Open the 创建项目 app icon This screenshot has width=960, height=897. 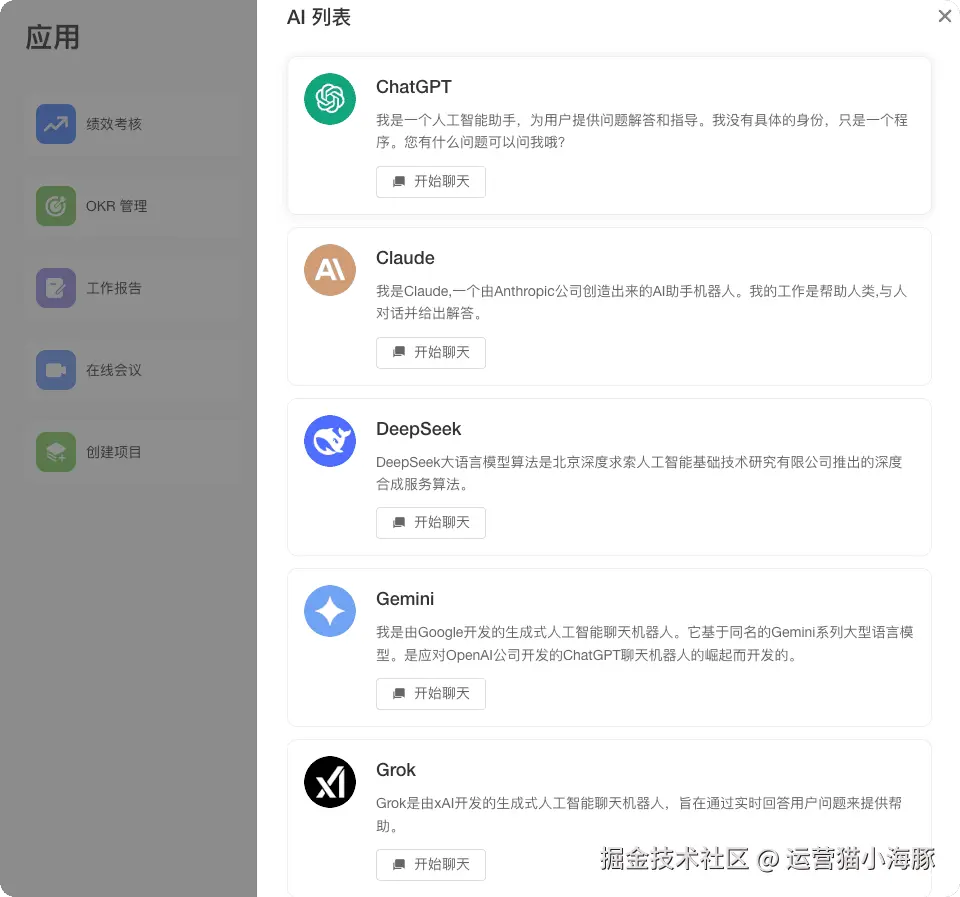(56, 452)
